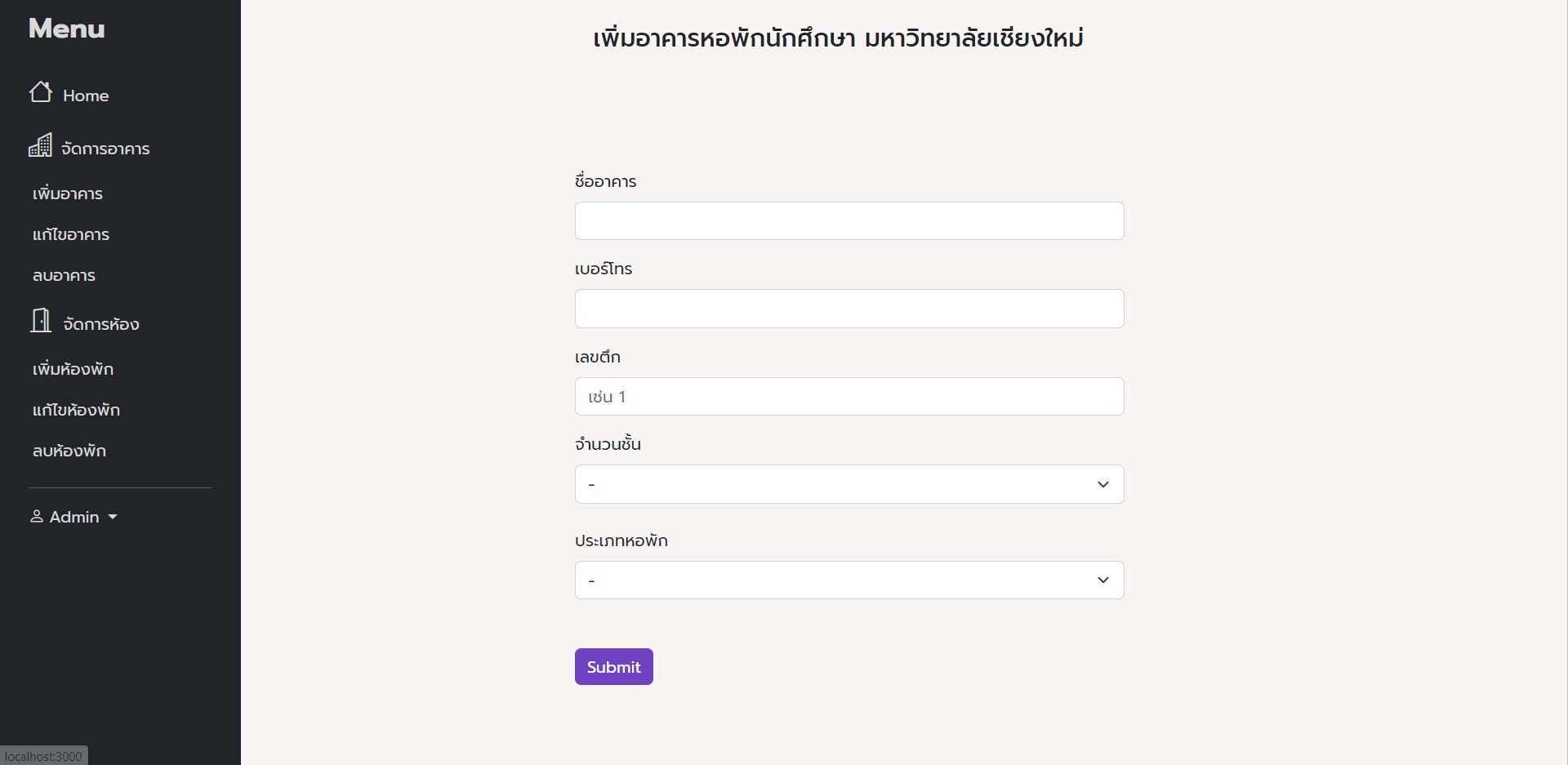1568x765 pixels.
Task: Click the chevron on the ประเภทหอพัก selector
Action: click(1103, 580)
